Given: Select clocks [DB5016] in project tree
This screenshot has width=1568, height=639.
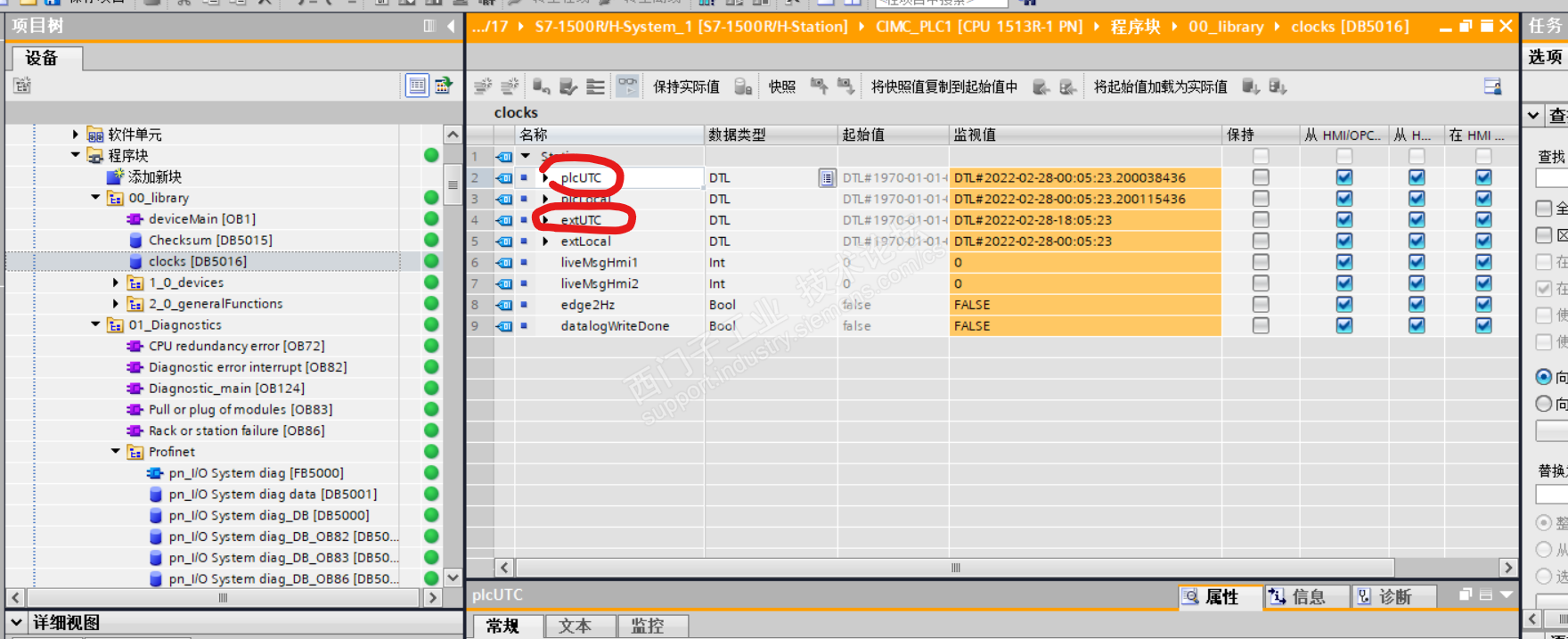Looking at the screenshot, I should click(x=198, y=261).
